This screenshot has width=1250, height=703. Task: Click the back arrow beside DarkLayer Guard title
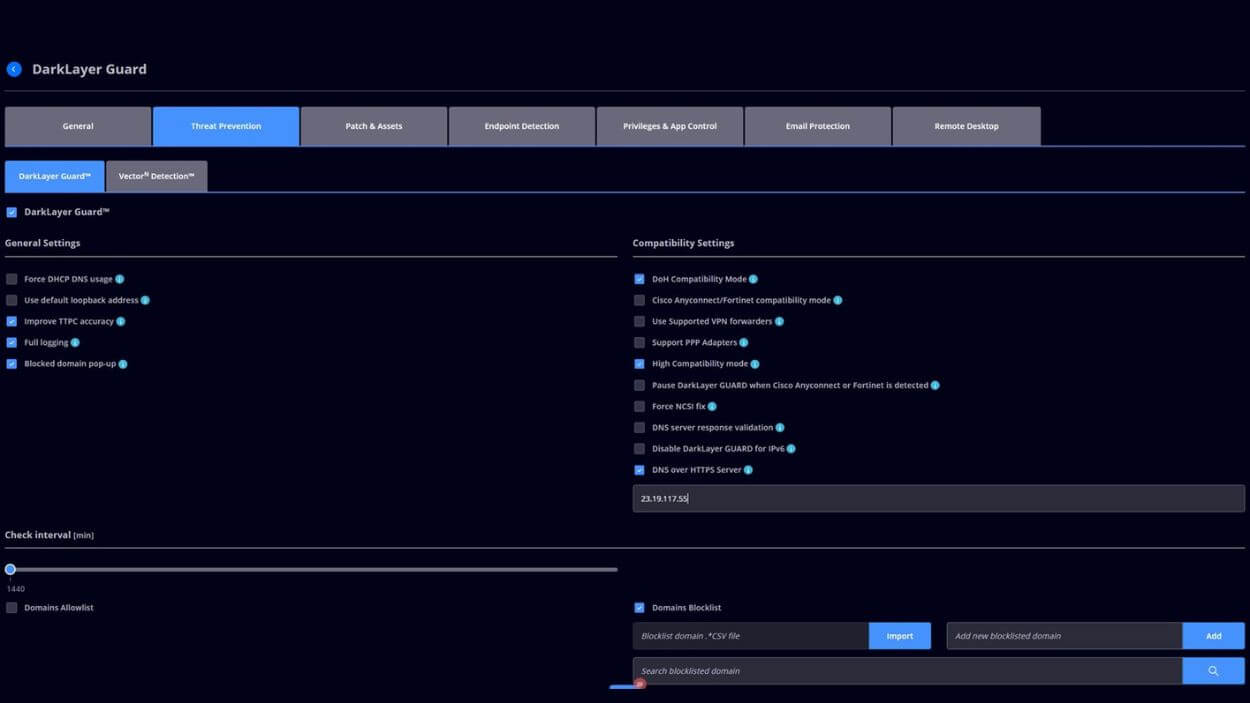click(14, 69)
